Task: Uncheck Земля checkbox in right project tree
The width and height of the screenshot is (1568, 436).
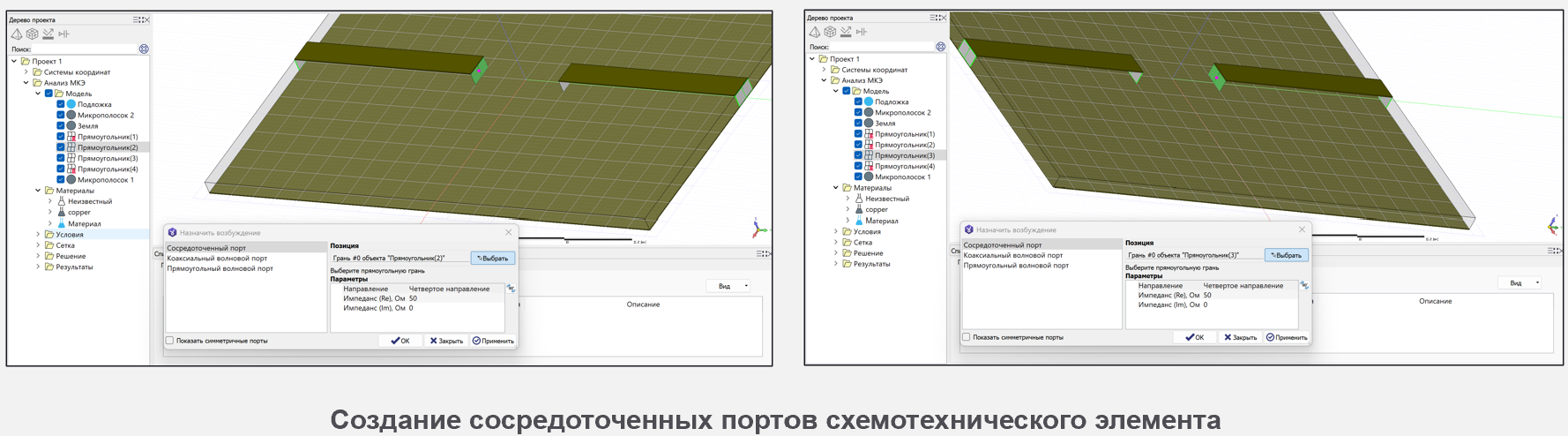Action: click(858, 124)
